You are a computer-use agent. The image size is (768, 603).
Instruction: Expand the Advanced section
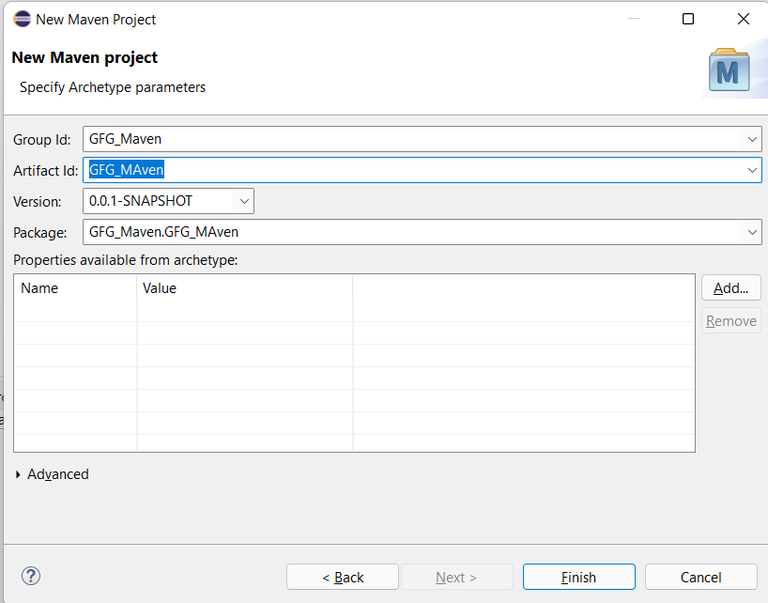pos(19,475)
